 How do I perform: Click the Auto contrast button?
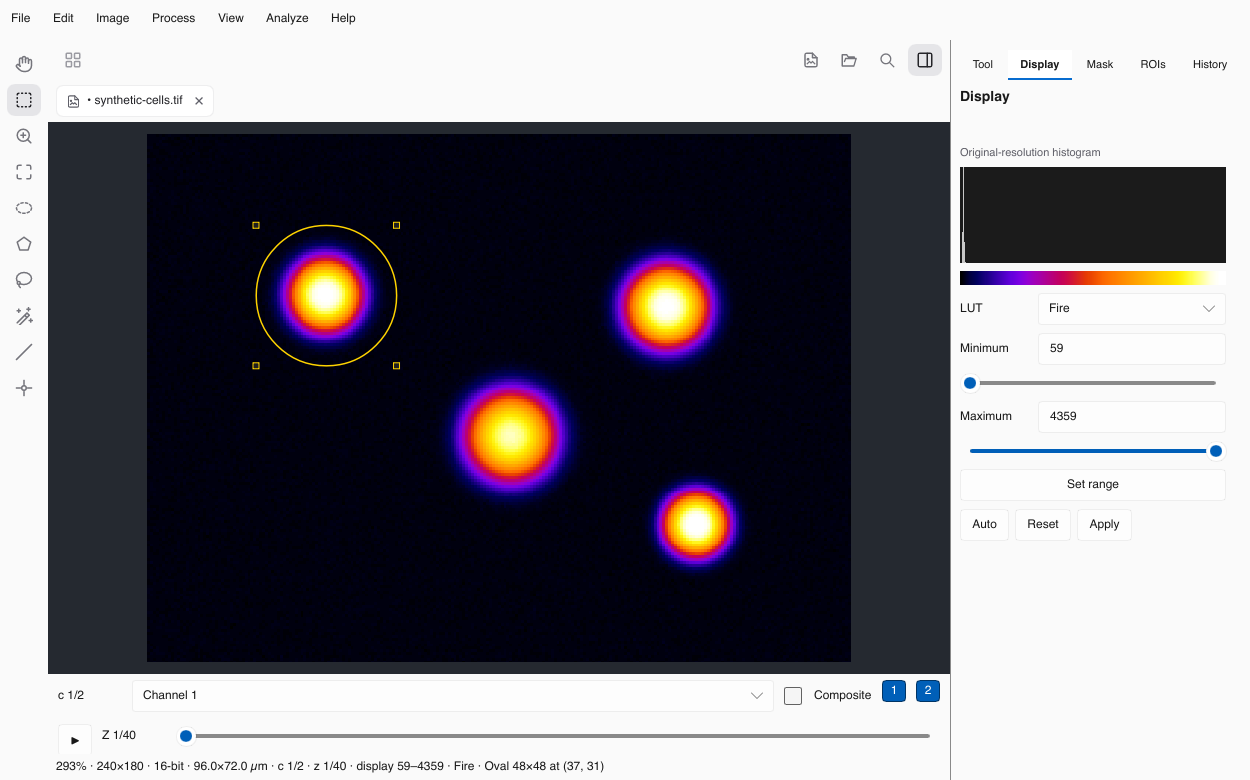coord(984,524)
